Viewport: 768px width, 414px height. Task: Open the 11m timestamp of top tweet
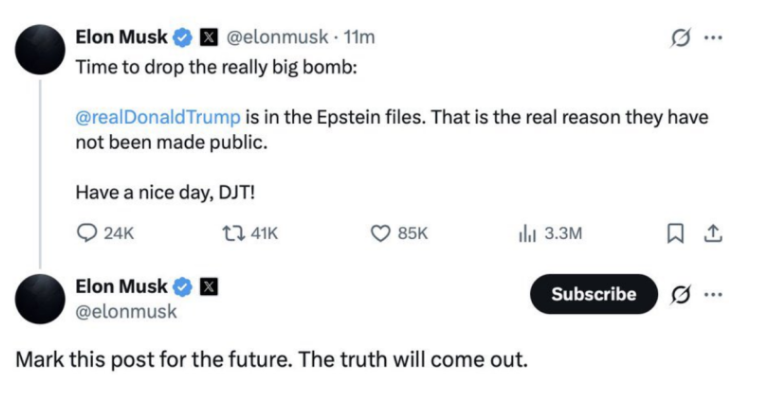tap(359, 38)
